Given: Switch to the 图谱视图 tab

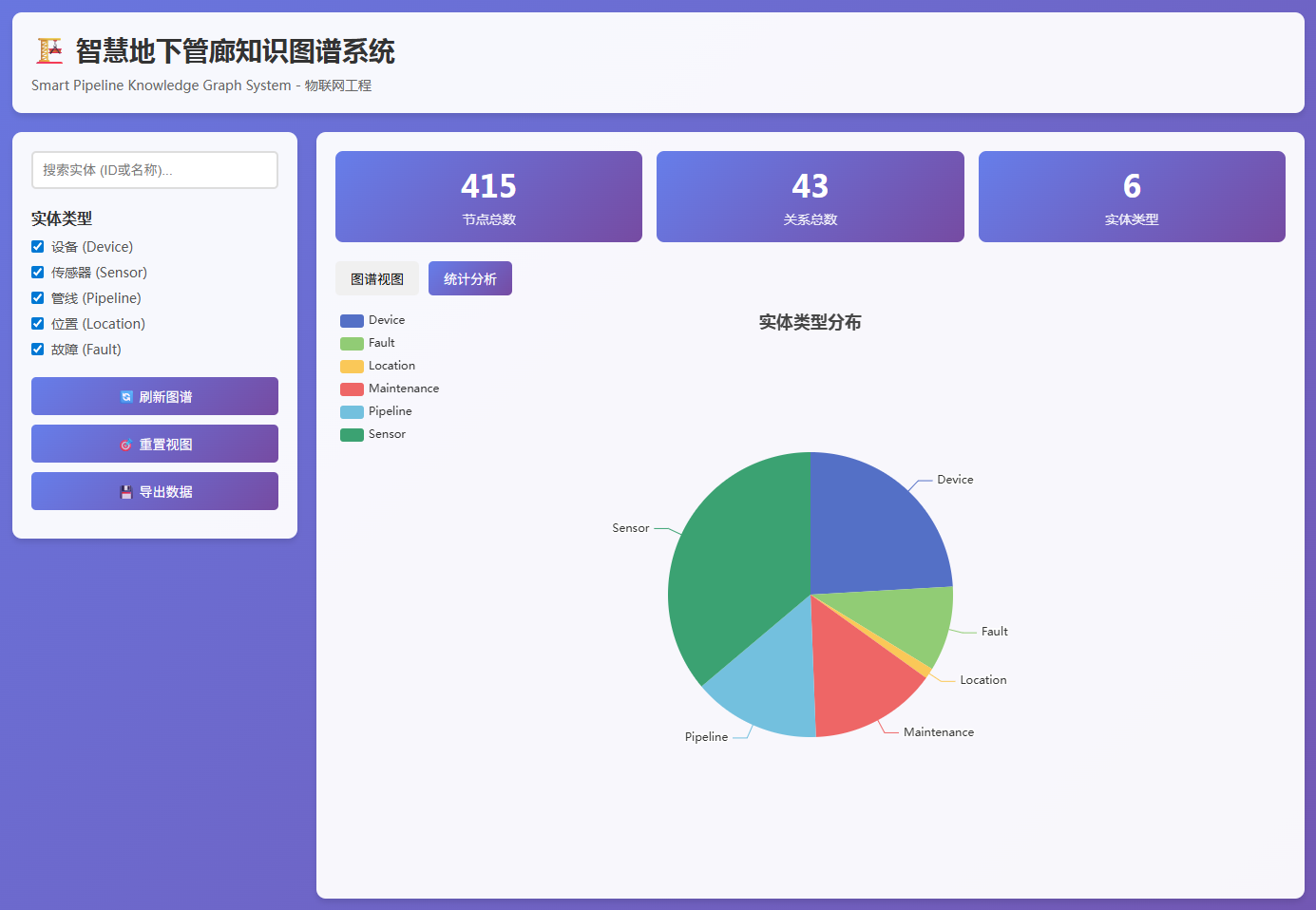Looking at the screenshot, I should (377, 279).
